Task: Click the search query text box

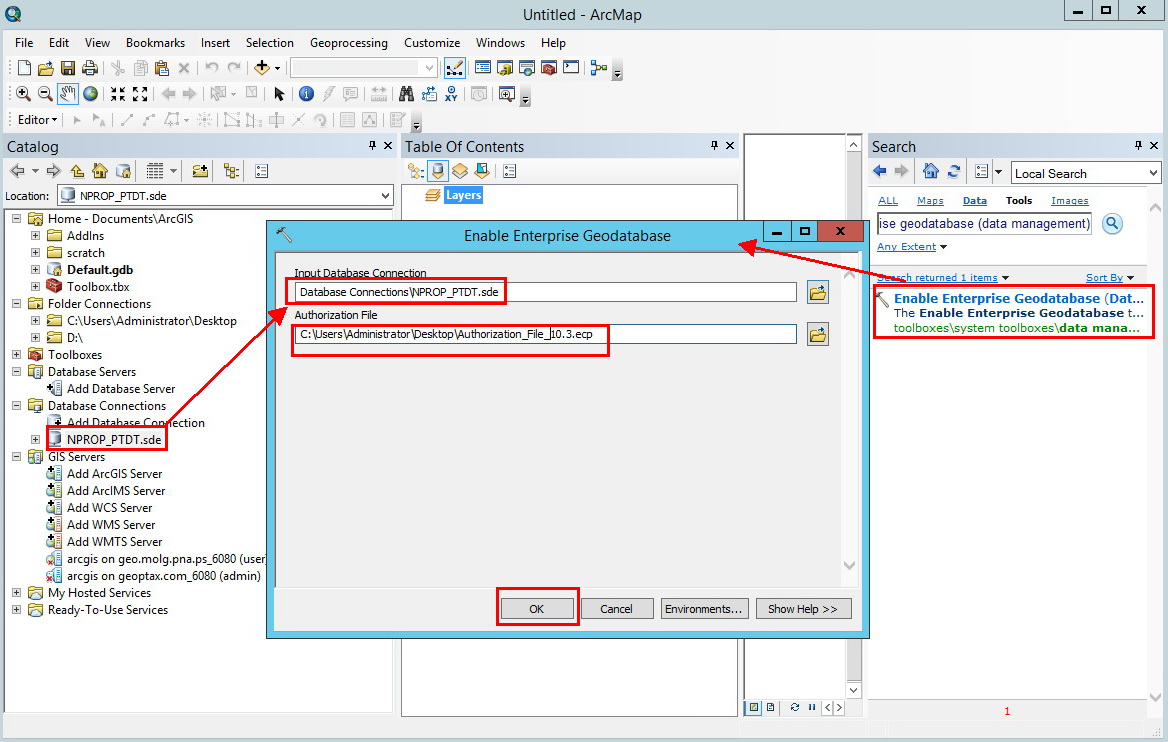Action: pos(984,223)
